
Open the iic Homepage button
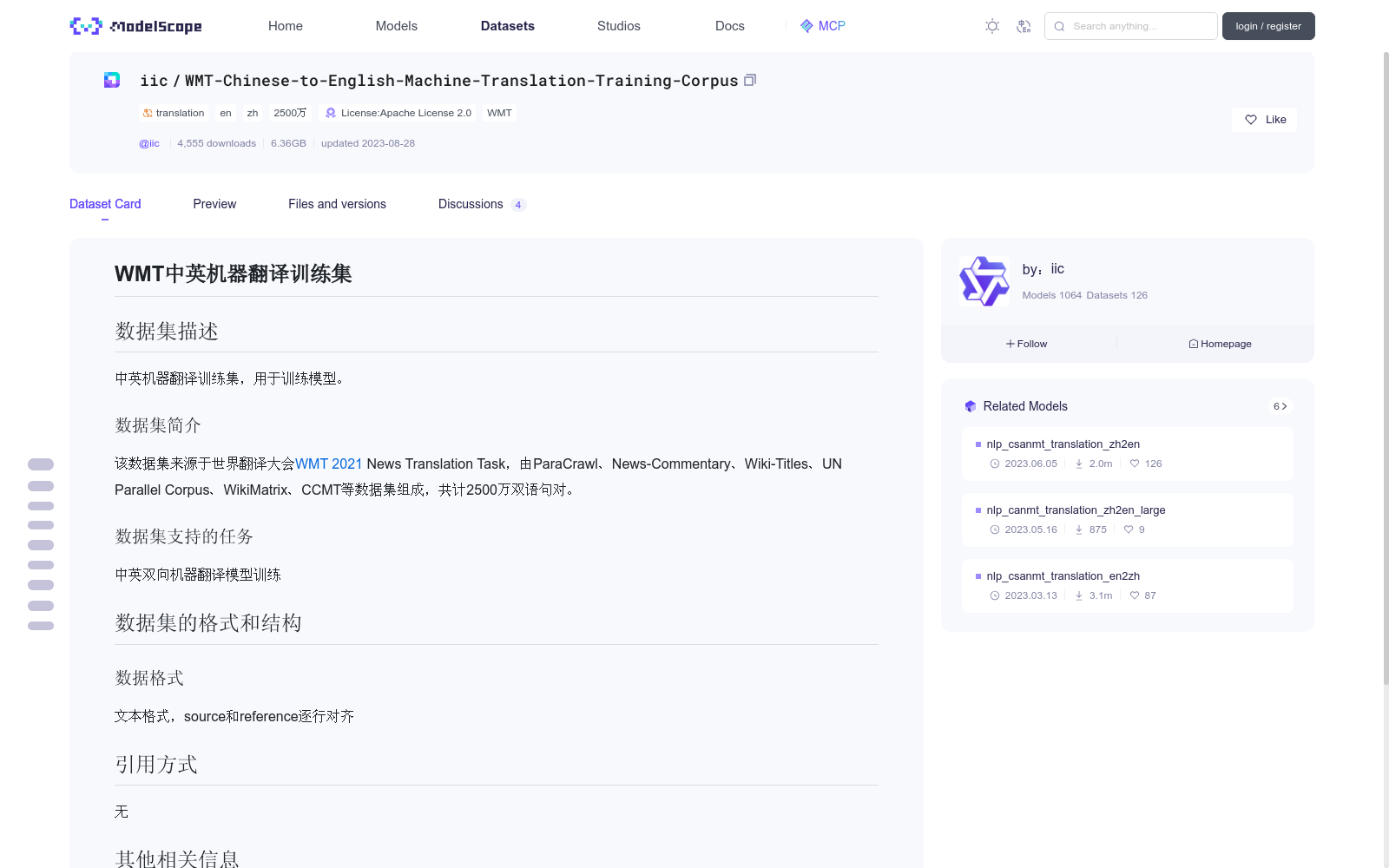pyautogui.click(x=1220, y=344)
